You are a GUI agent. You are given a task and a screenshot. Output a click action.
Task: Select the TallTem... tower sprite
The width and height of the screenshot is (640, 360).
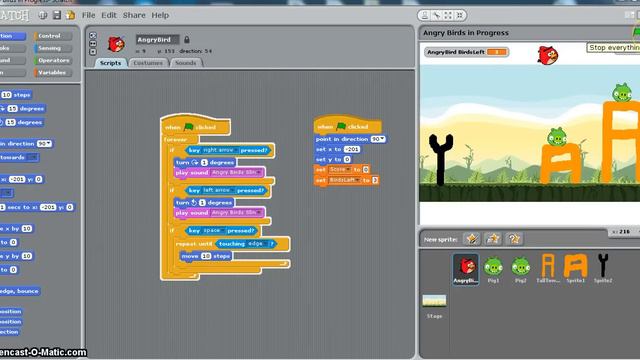[x=548, y=269]
